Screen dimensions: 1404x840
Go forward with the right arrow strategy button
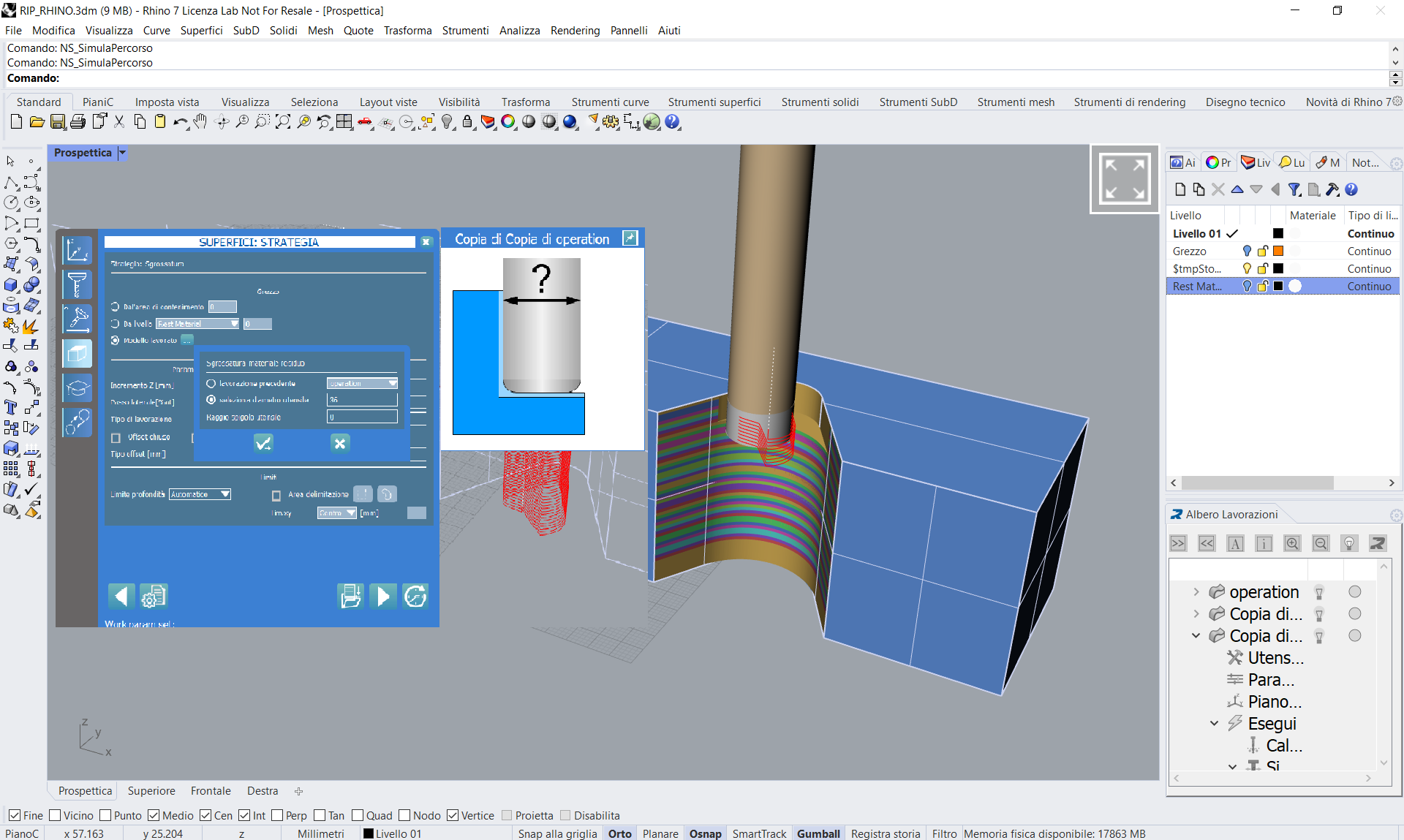pos(383,596)
